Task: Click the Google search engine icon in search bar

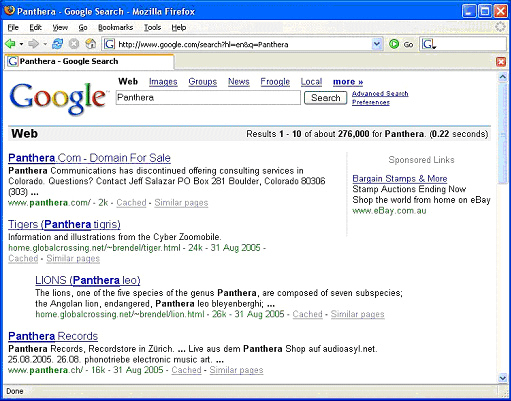Action: pos(429,44)
